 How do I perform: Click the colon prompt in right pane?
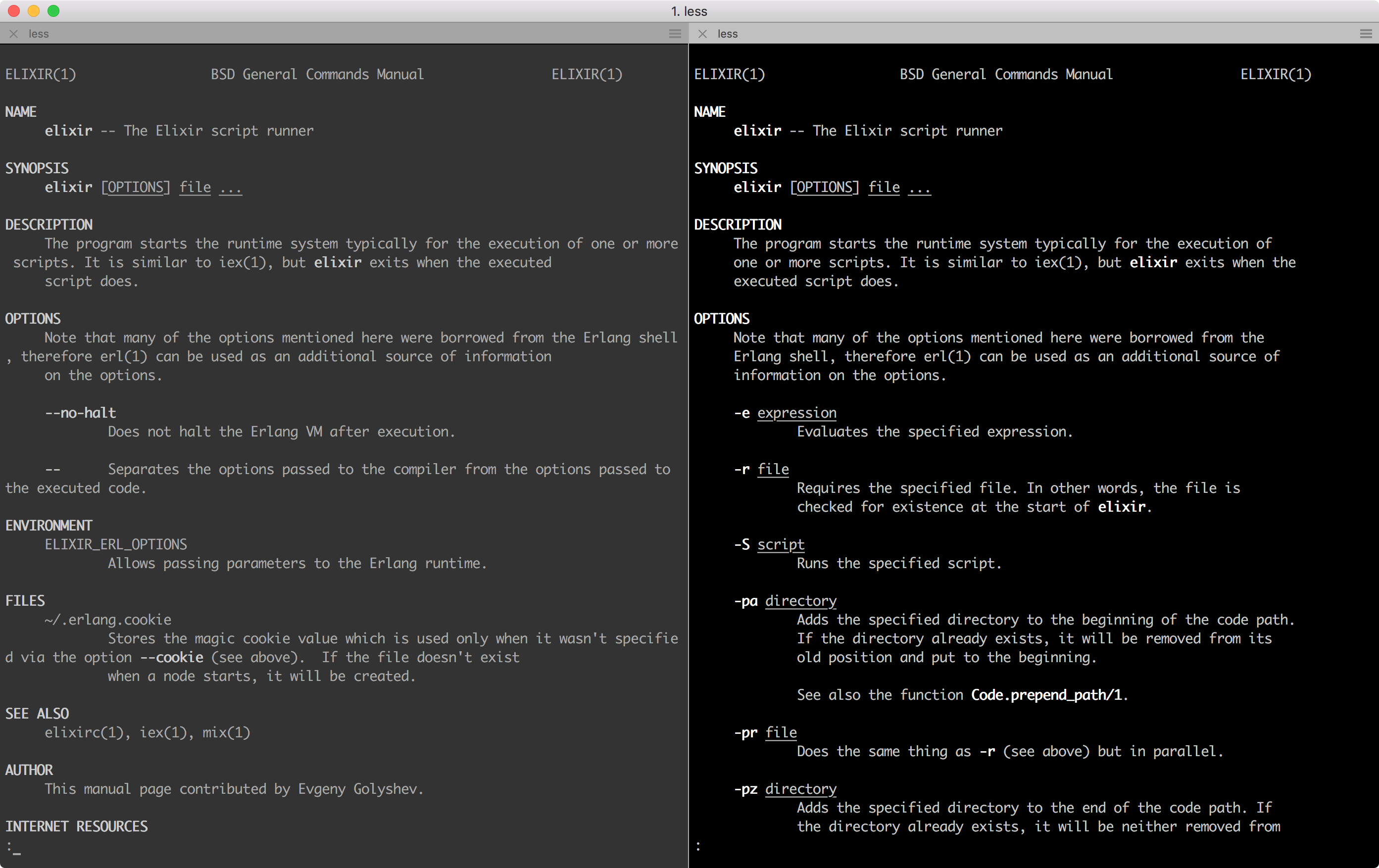(697, 846)
